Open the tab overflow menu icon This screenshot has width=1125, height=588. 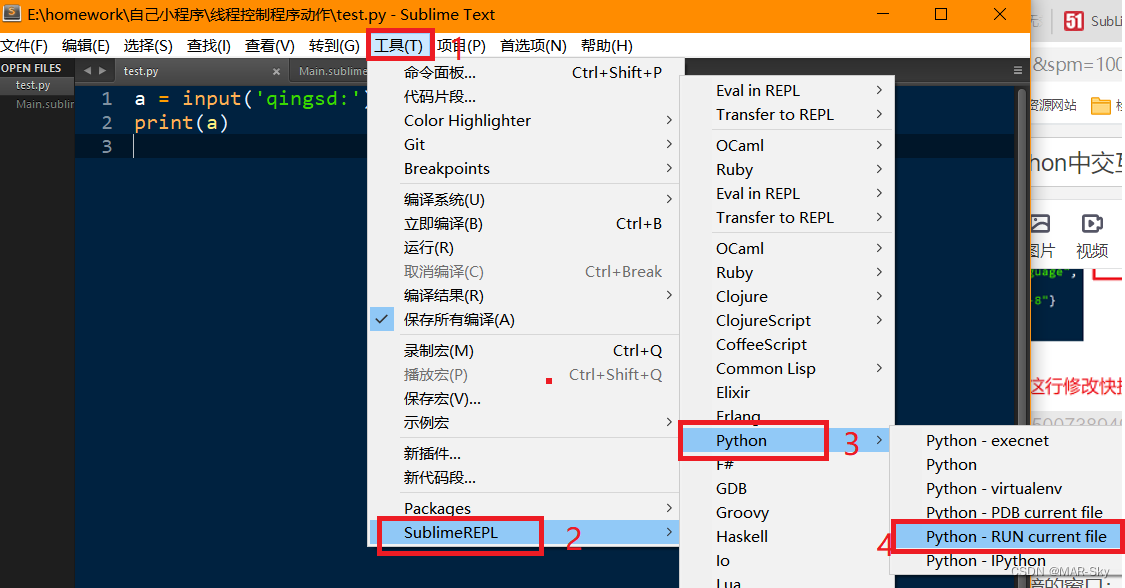tap(1017, 70)
